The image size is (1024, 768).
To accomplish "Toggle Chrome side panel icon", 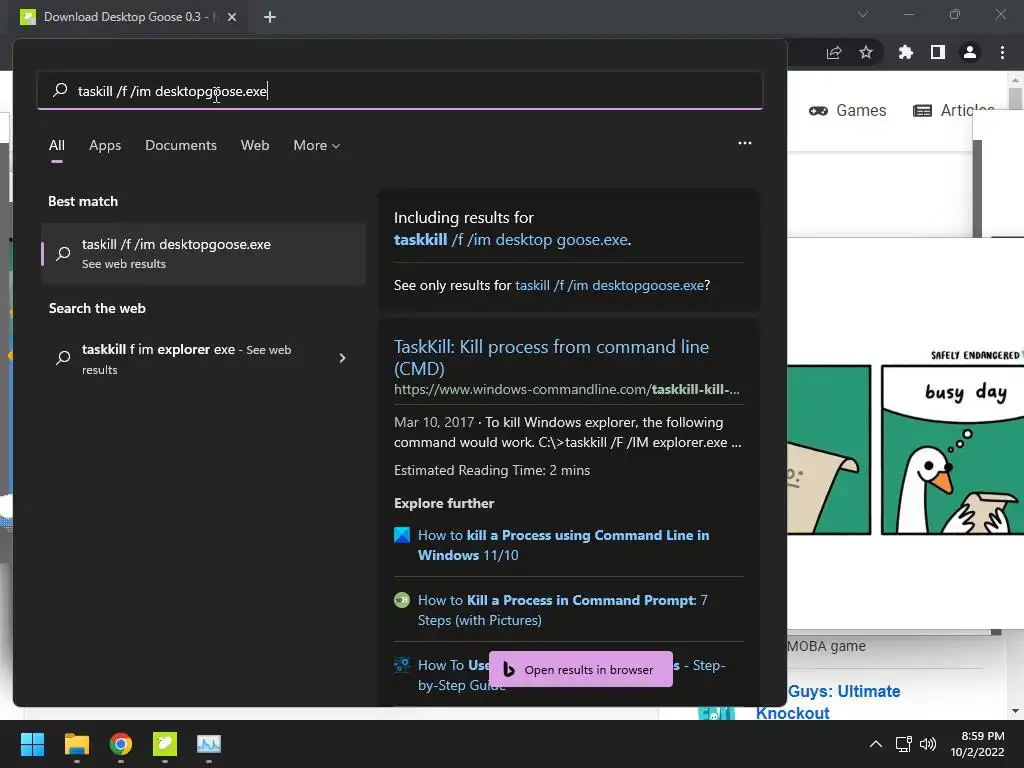I will [937, 52].
